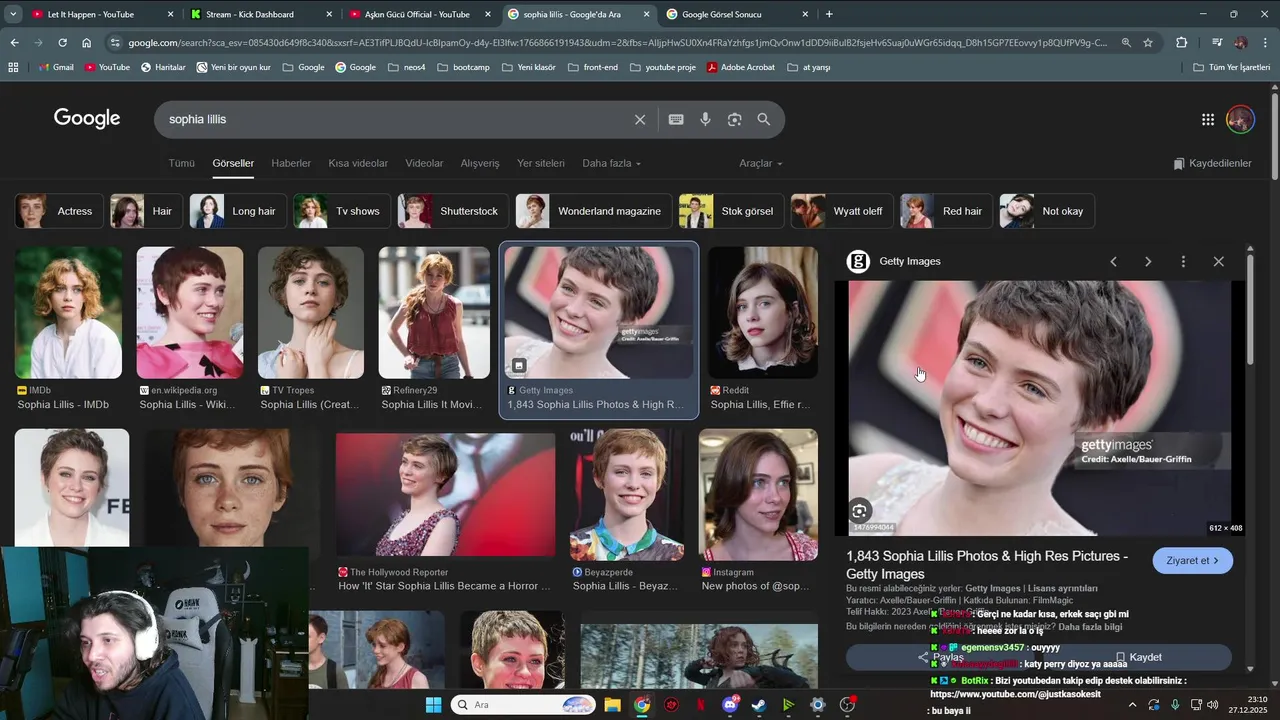
Task: Click taskbar search box
Action: point(524,705)
